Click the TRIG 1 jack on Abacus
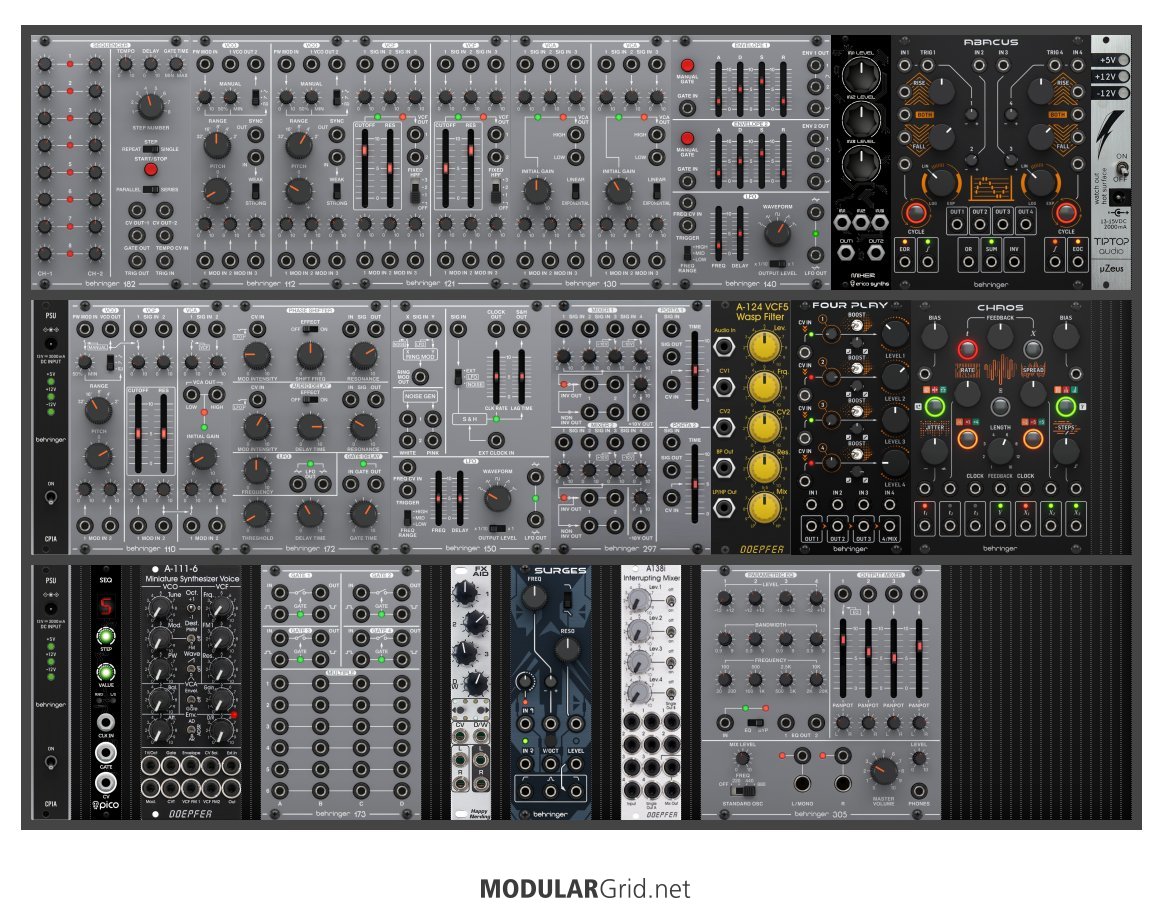Screen dimensions: 1172x910 [928, 65]
